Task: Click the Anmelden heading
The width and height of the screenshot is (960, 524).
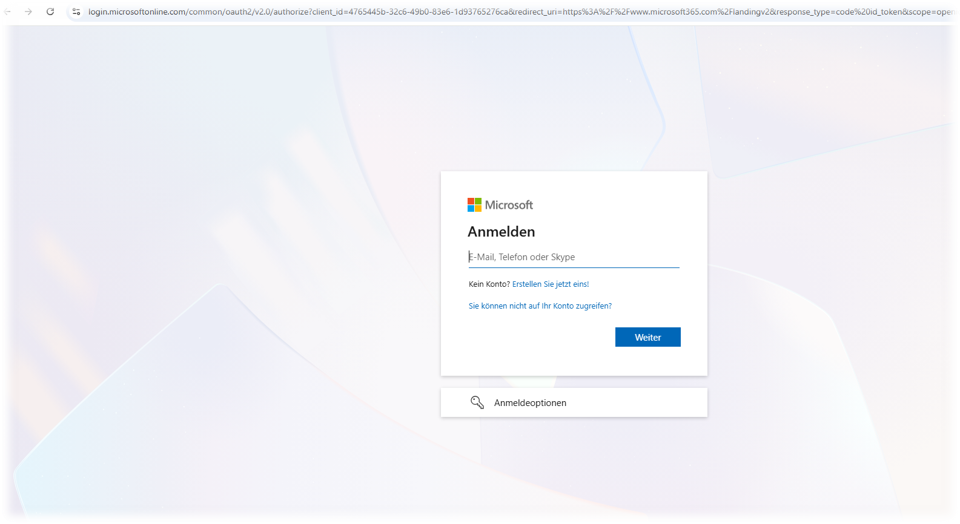Action: [501, 232]
